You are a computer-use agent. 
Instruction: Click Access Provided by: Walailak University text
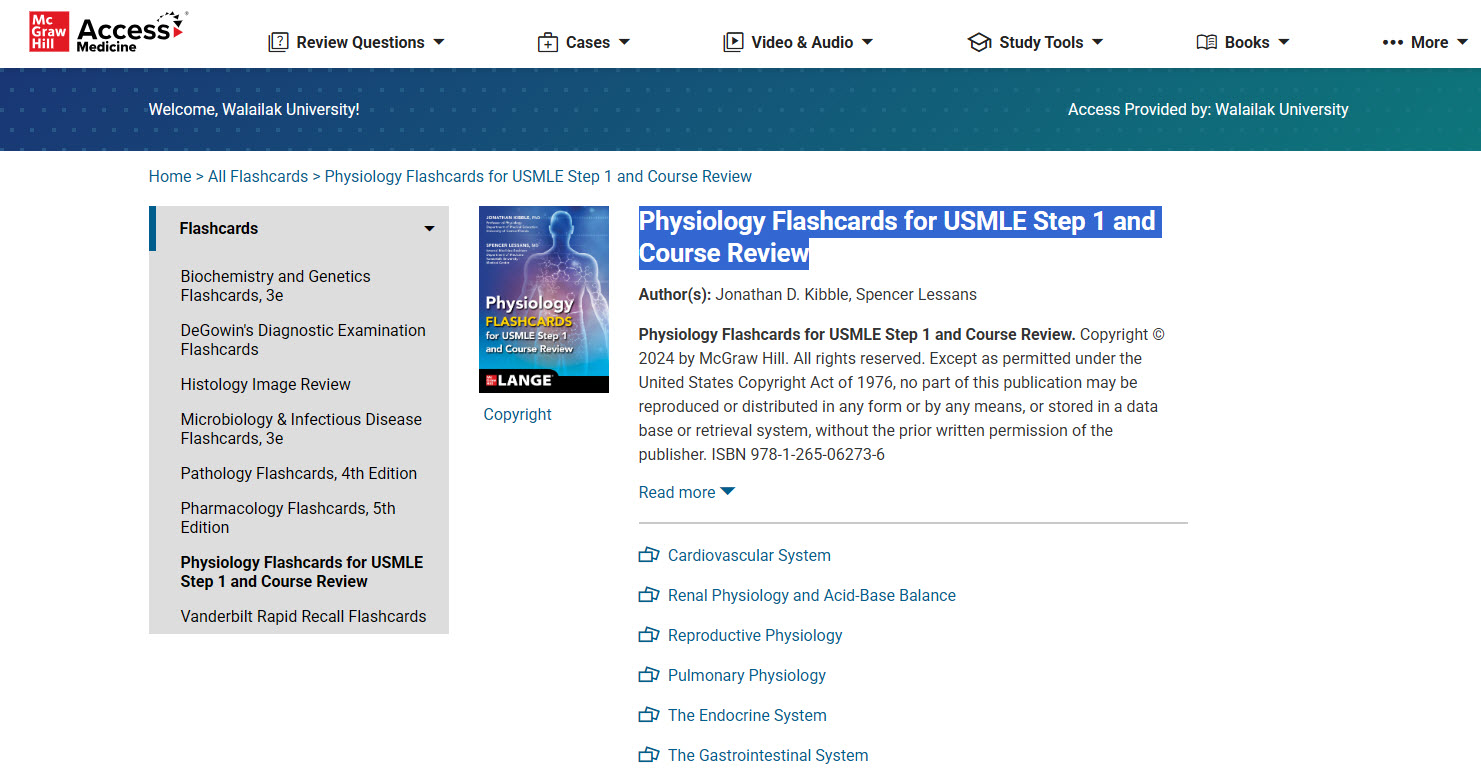[1208, 109]
